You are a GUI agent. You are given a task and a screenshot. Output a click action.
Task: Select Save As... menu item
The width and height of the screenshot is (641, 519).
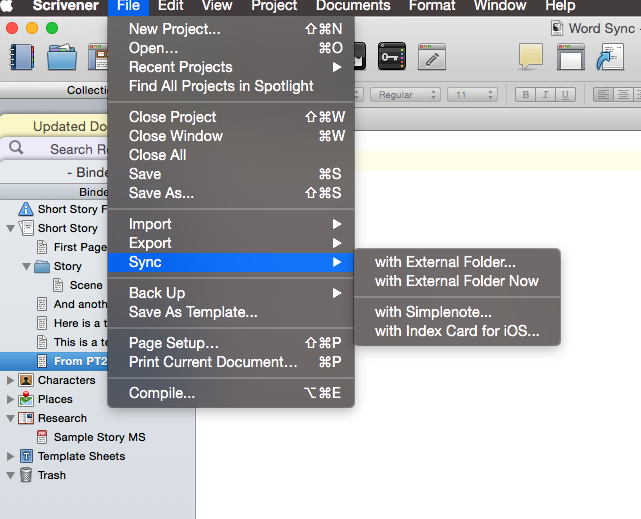click(x=231, y=193)
